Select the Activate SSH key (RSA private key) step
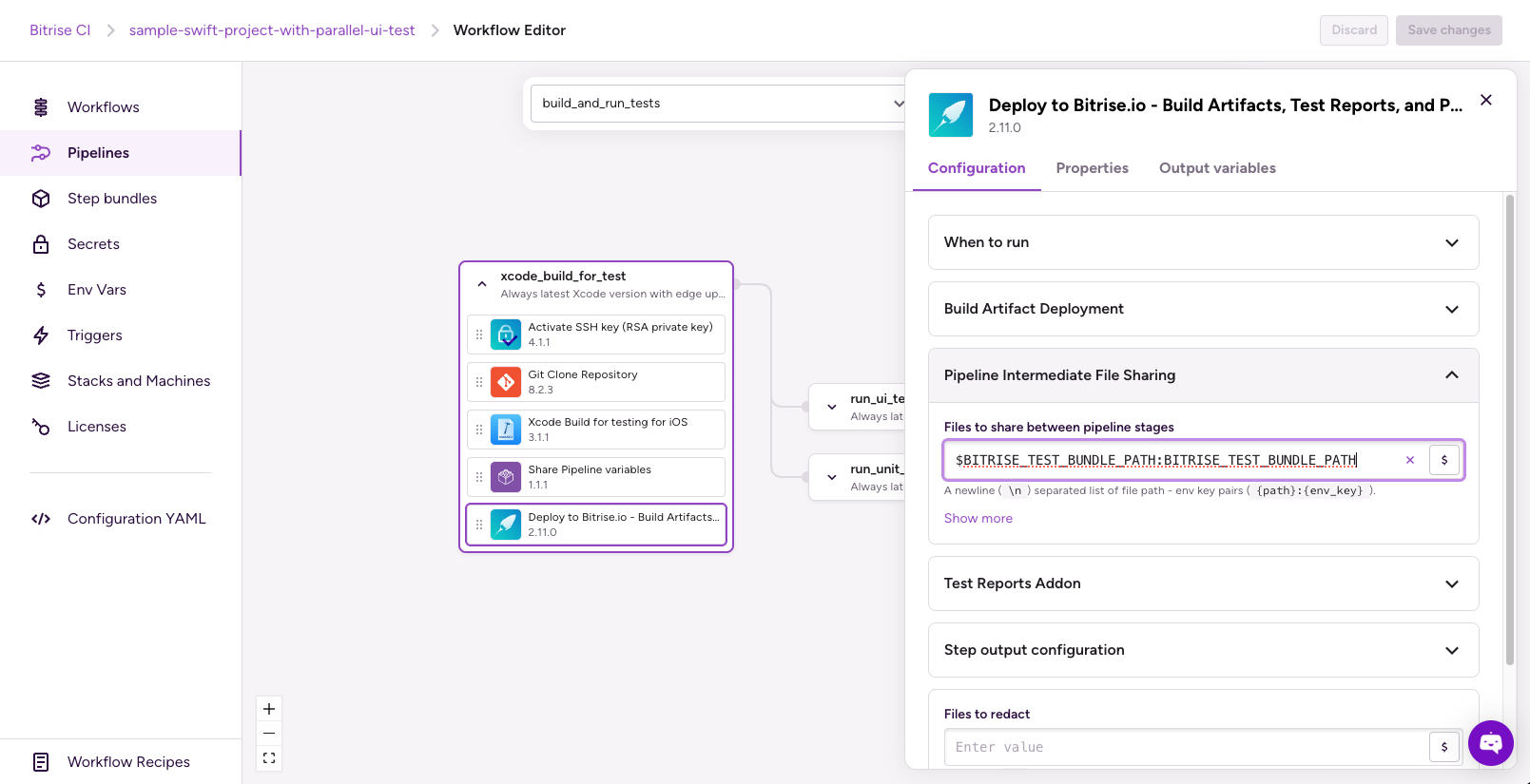The image size is (1530, 784). tap(596, 335)
